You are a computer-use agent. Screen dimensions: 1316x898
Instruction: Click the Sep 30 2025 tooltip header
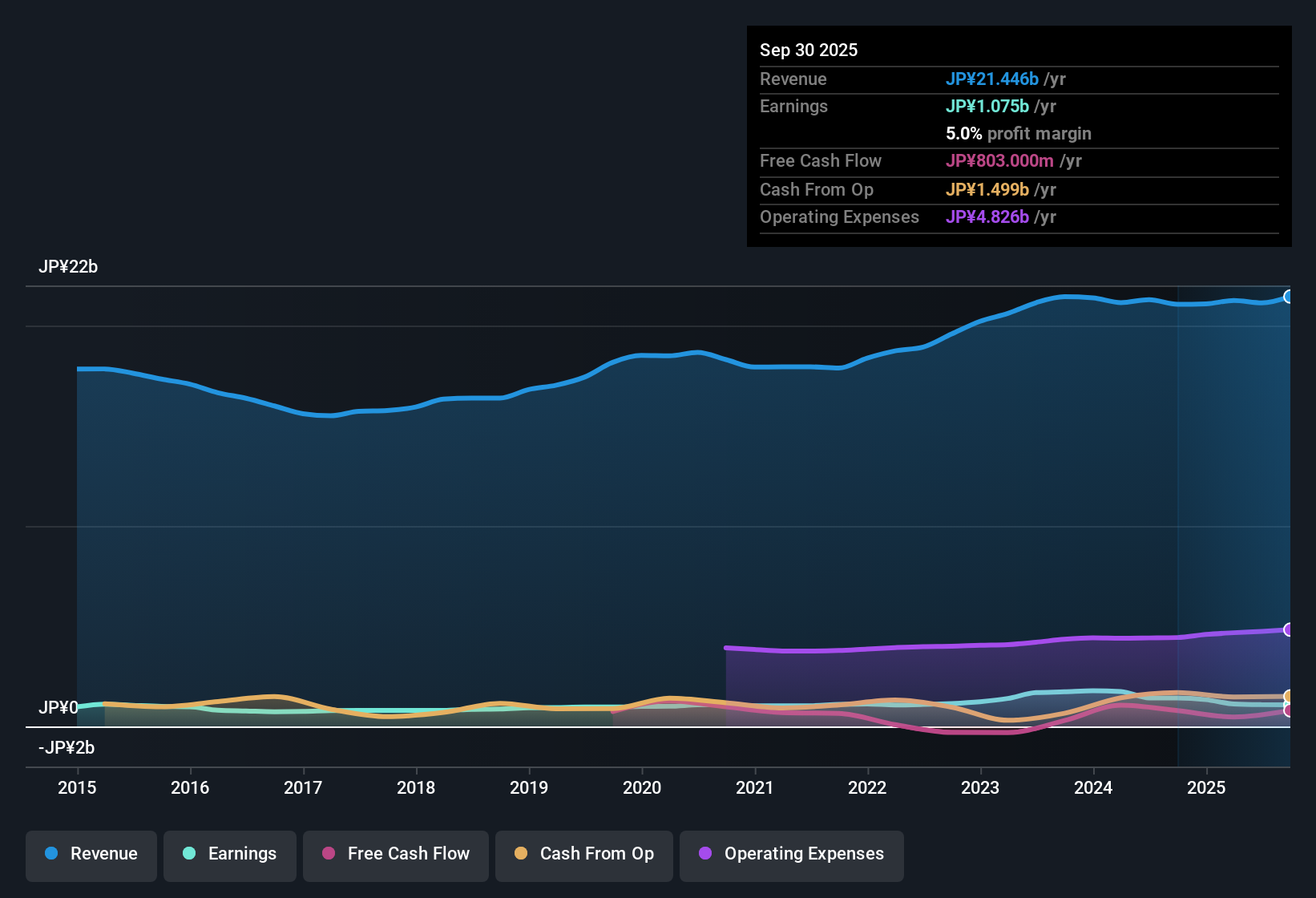pos(809,50)
